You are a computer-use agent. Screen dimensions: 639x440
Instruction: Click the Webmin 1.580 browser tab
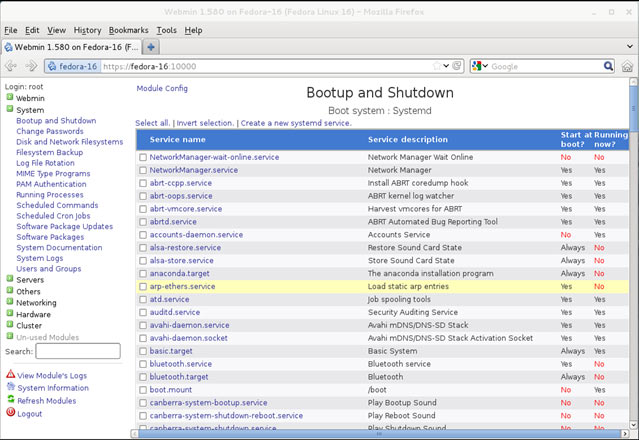(x=72, y=47)
